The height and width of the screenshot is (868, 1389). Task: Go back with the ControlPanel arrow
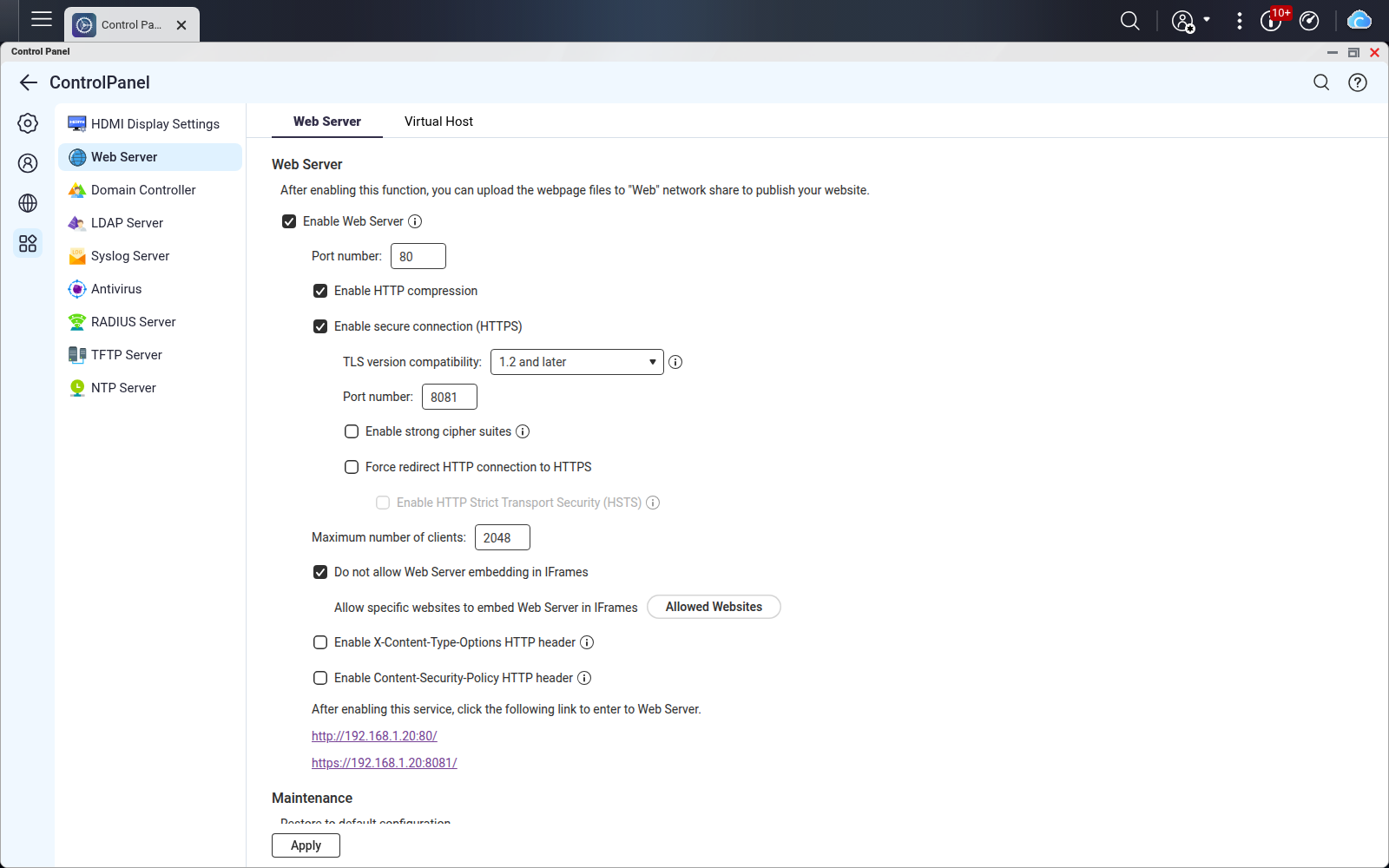point(29,82)
